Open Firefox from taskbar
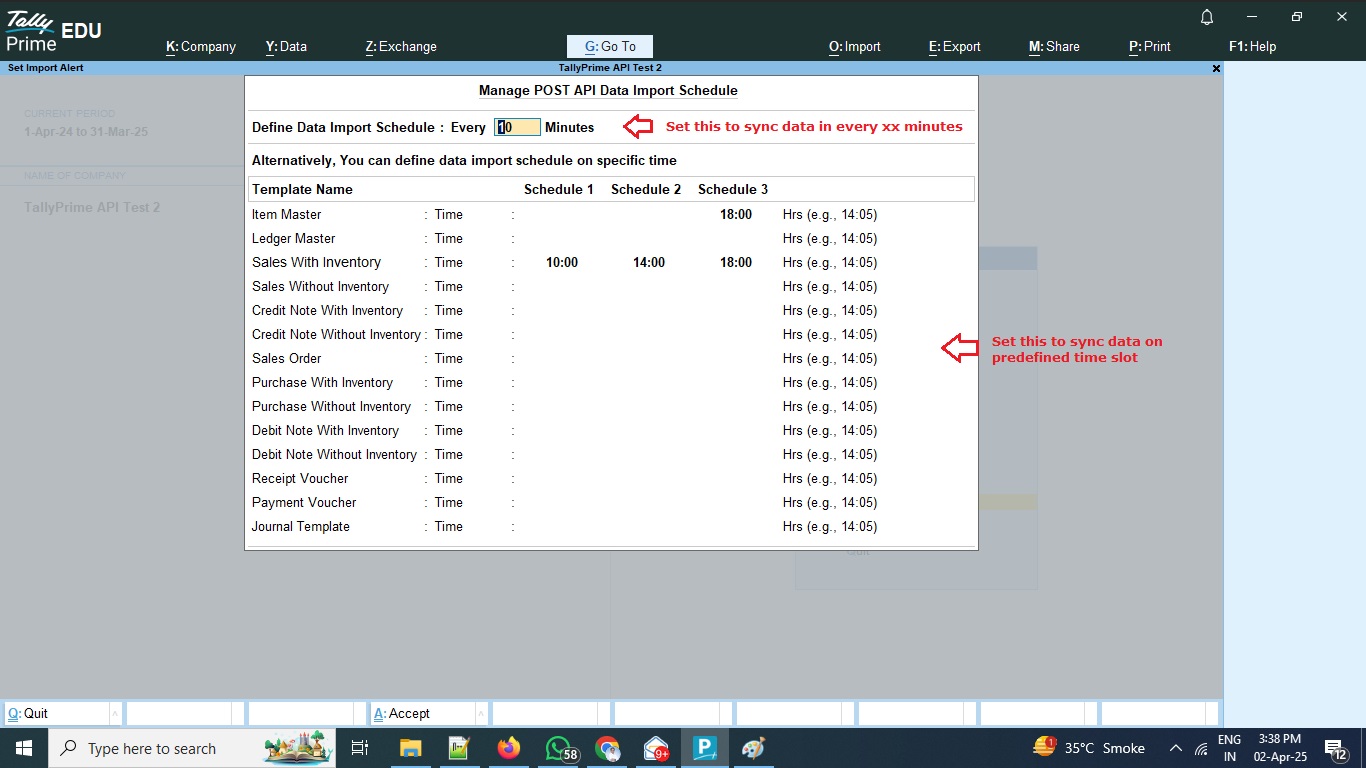Image resolution: width=1366 pixels, height=768 pixels. pyautogui.click(x=509, y=748)
